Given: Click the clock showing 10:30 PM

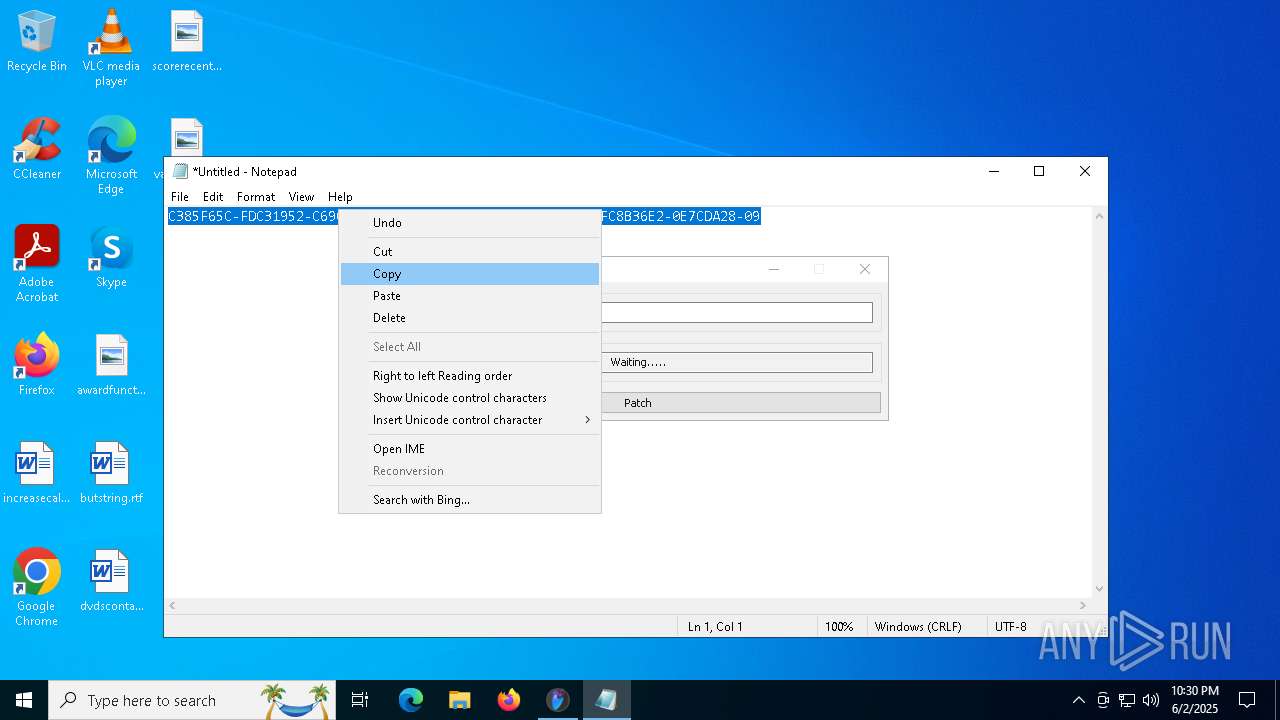Looking at the screenshot, I should pyautogui.click(x=1194, y=700).
